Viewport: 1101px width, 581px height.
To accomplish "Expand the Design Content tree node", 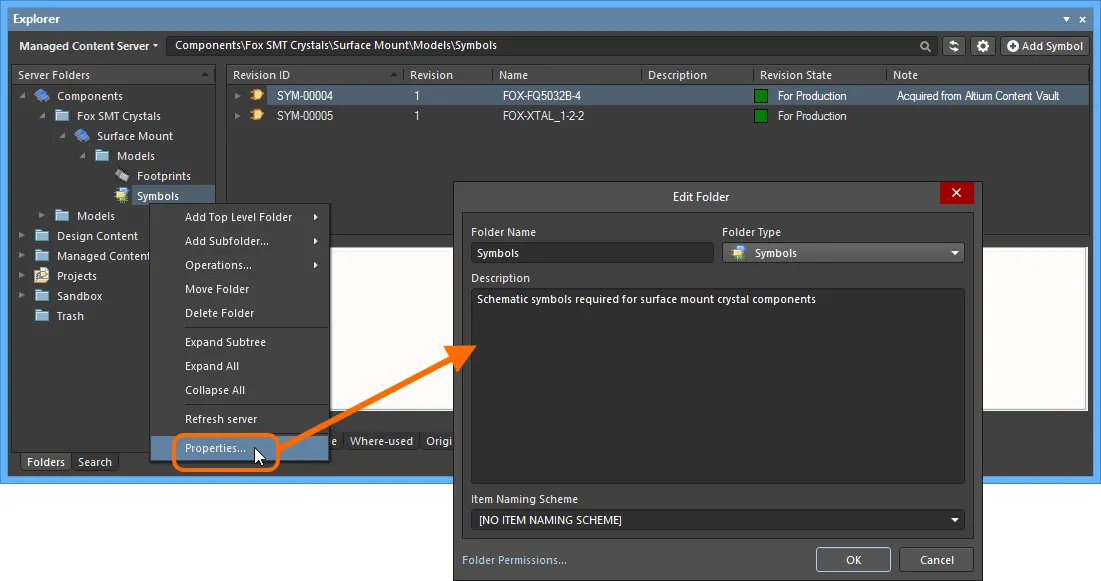I will 22,236.
